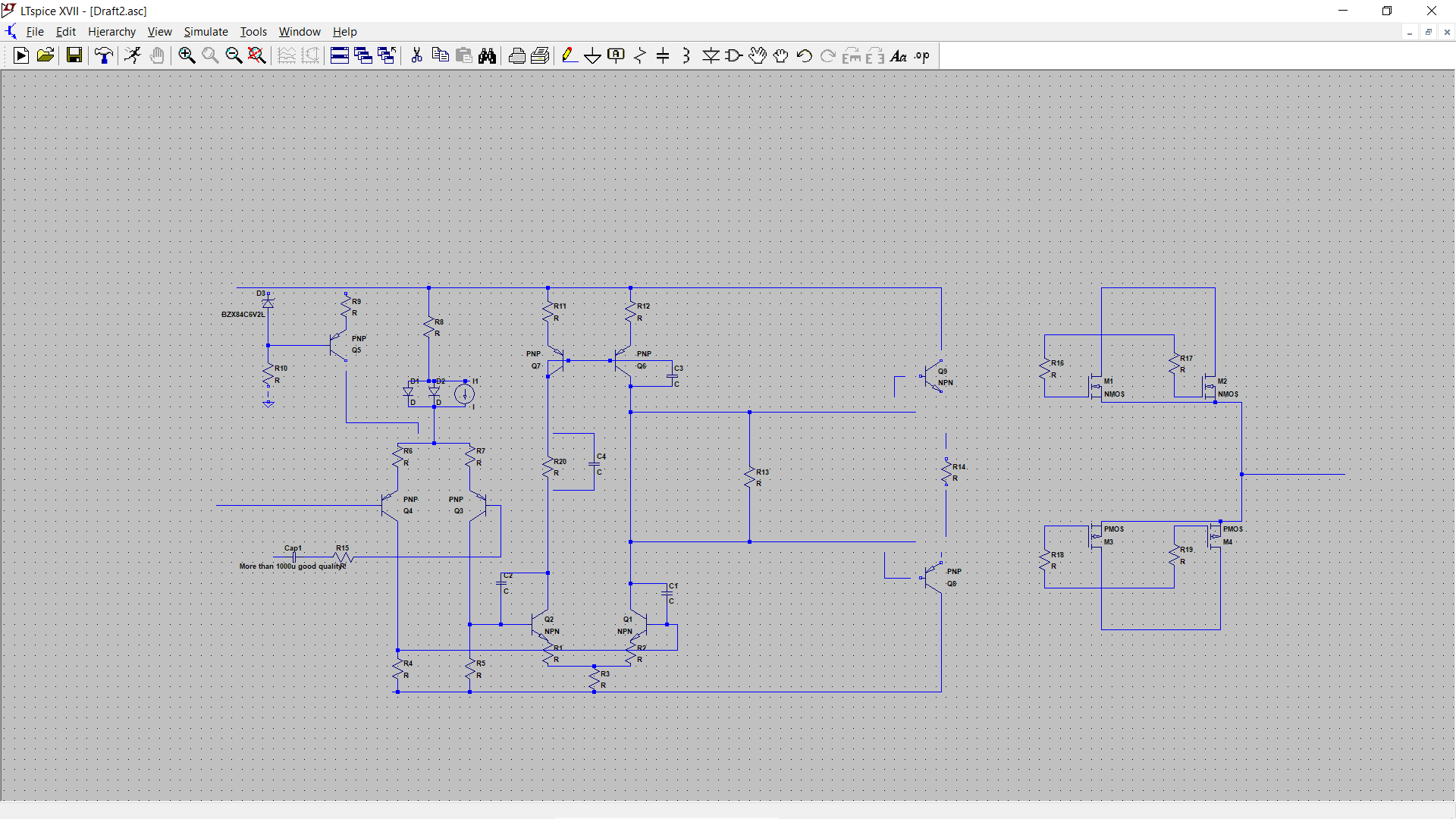Select resistor R3 in schematic
Screen dimensions: 1456x819
(595, 679)
